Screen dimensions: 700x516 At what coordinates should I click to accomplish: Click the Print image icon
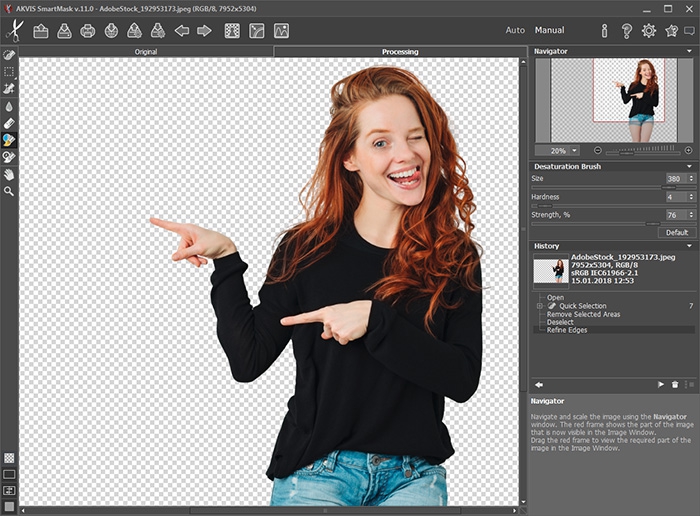pos(87,31)
